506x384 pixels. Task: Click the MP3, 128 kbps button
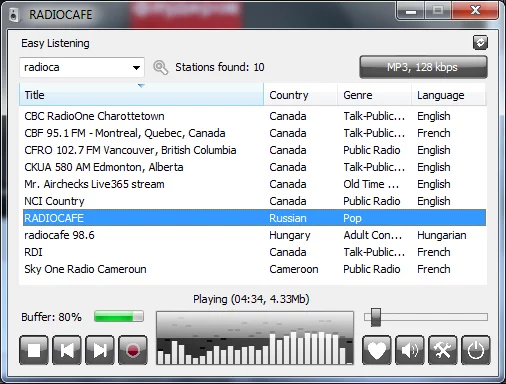pyautogui.click(x=423, y=67)
